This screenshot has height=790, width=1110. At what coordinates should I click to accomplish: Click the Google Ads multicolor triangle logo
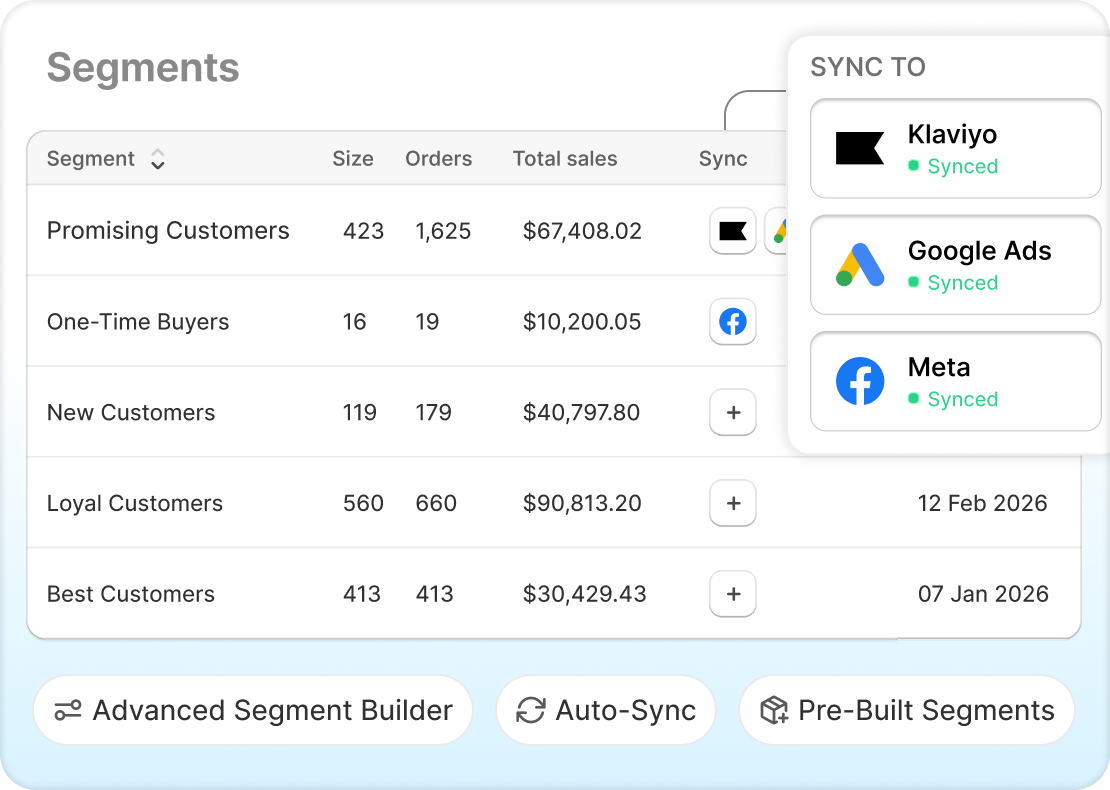tap(860, 265)
